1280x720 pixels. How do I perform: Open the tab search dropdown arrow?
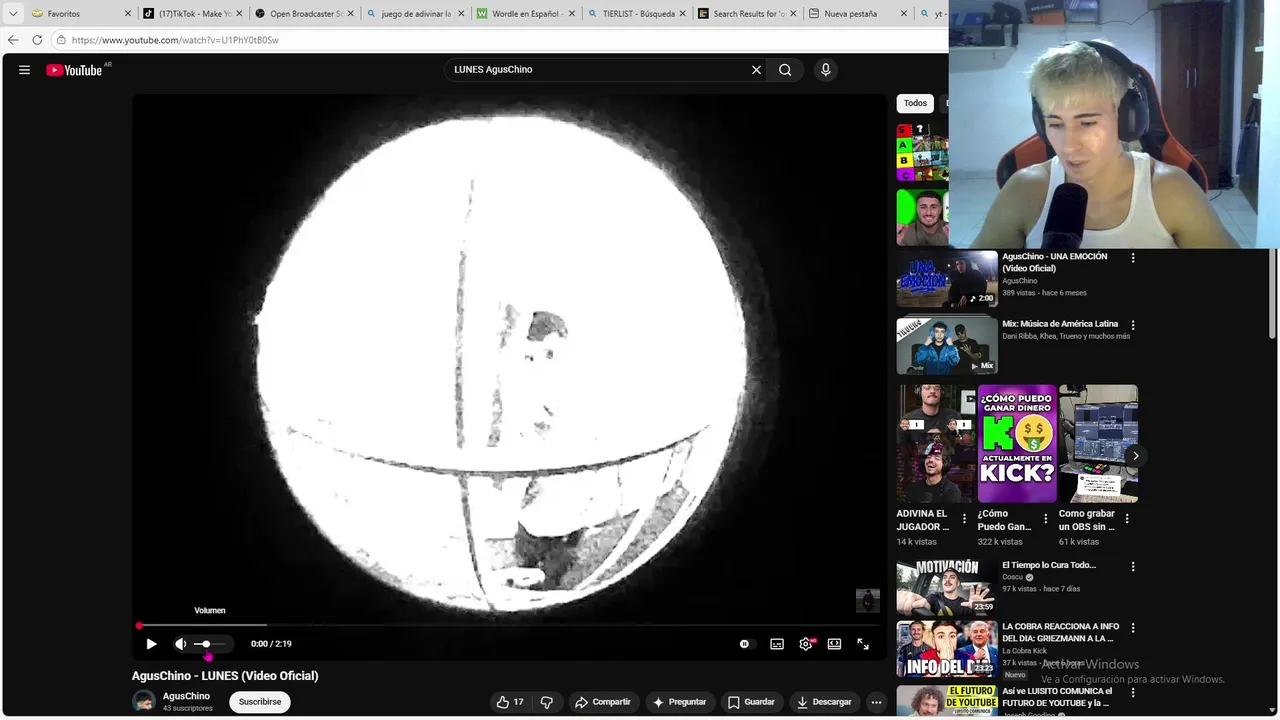[13, 14]
